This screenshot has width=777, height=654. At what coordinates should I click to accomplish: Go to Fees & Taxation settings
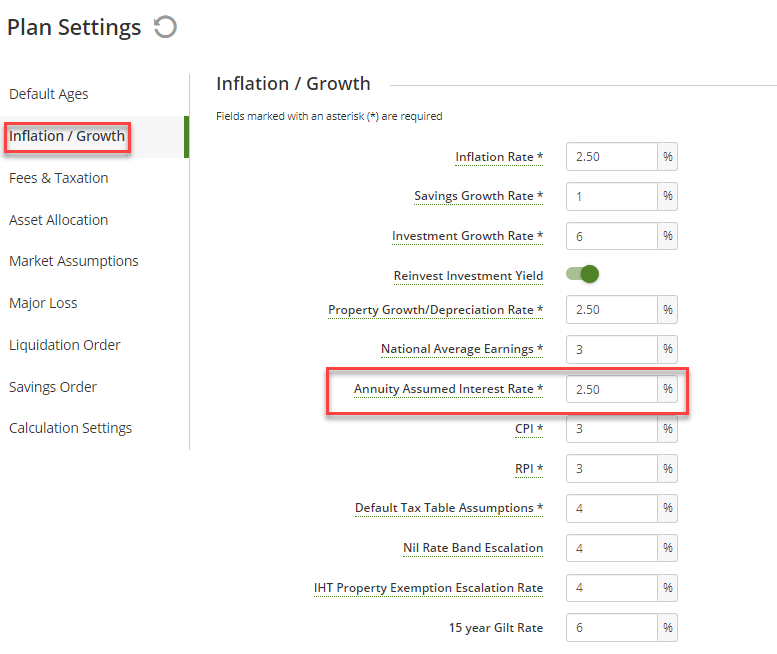pyautogui.click(x=59, y=178)
